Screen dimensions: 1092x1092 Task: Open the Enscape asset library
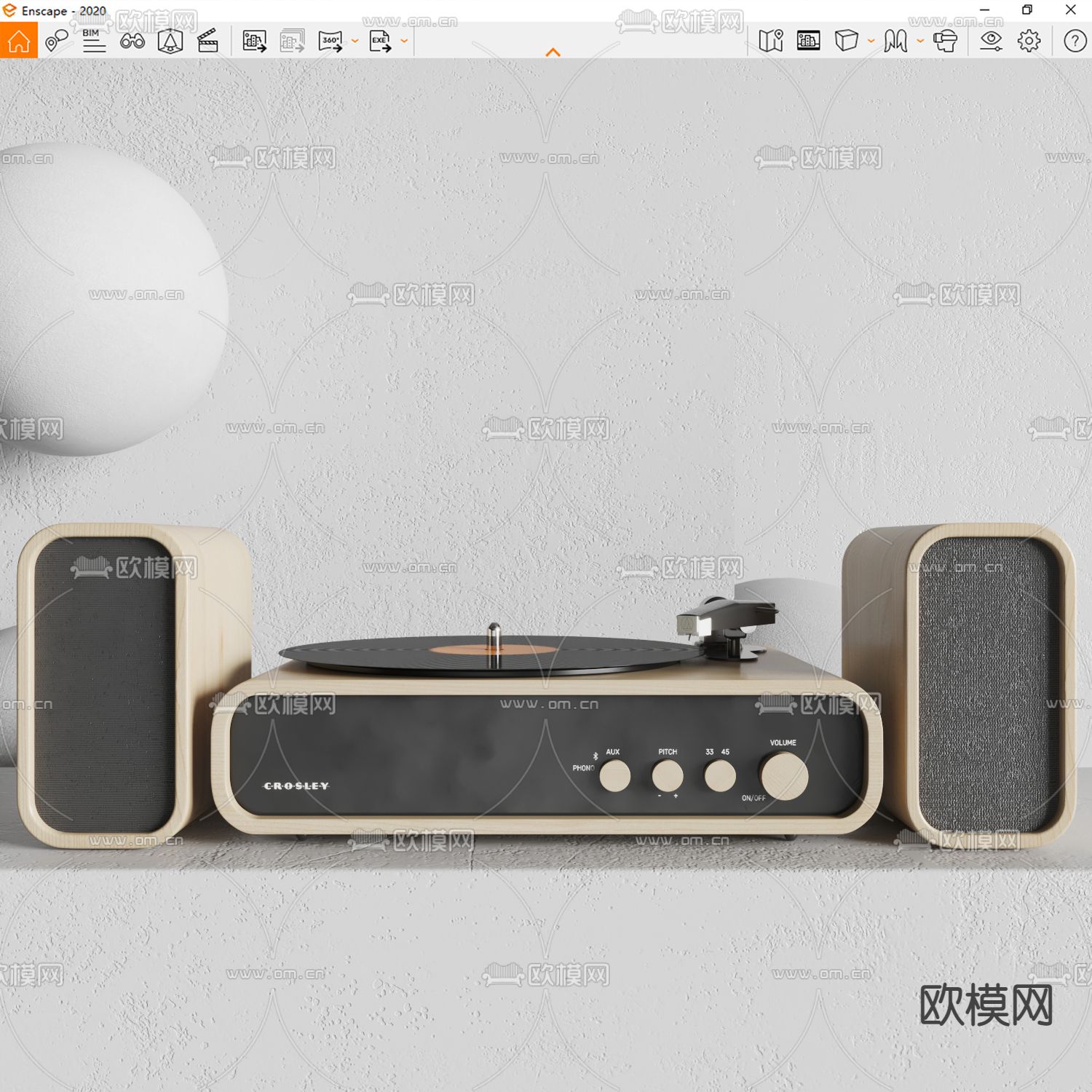point(808,41)
